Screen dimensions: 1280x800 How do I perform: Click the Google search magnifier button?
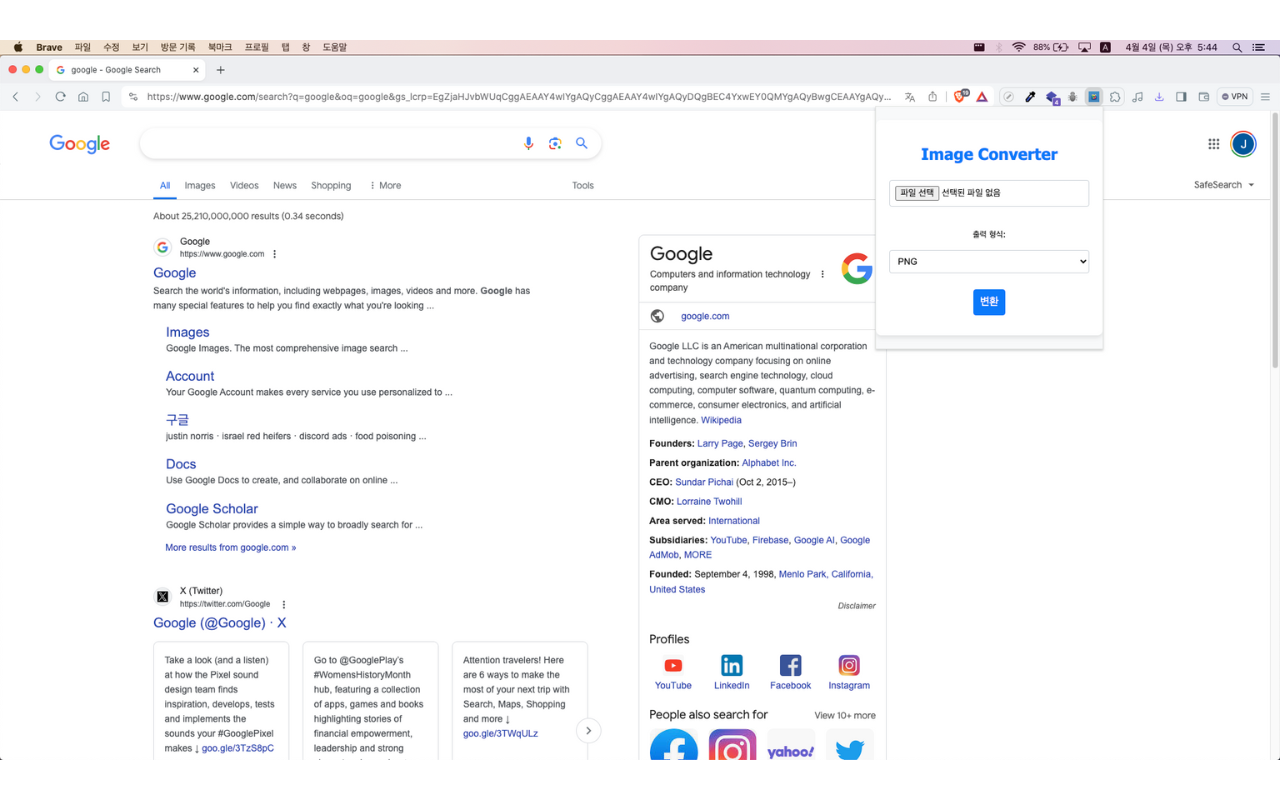(582, 144)
